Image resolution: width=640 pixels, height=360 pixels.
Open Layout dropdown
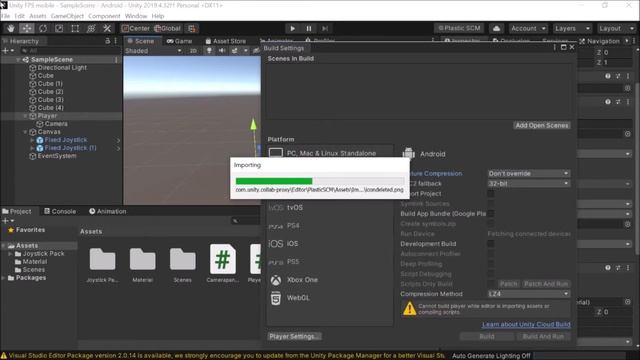tap(616, 28)
